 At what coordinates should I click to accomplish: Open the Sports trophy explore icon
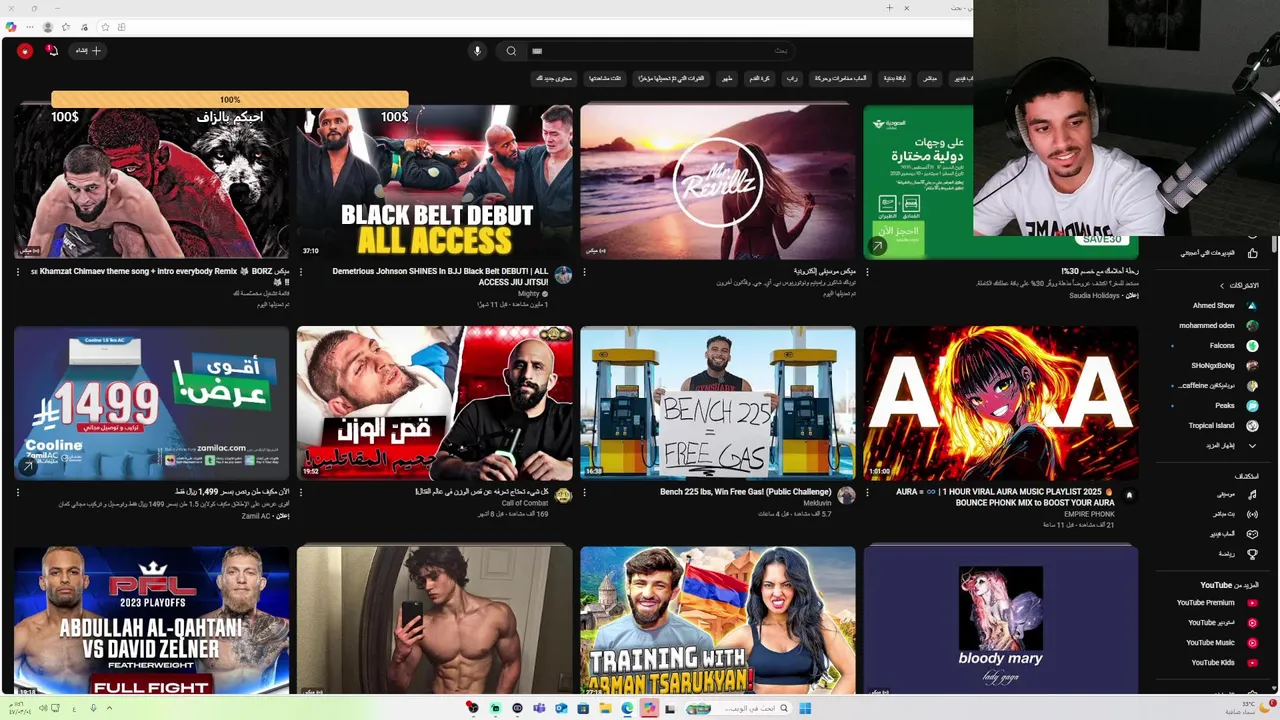point(1252,554)
